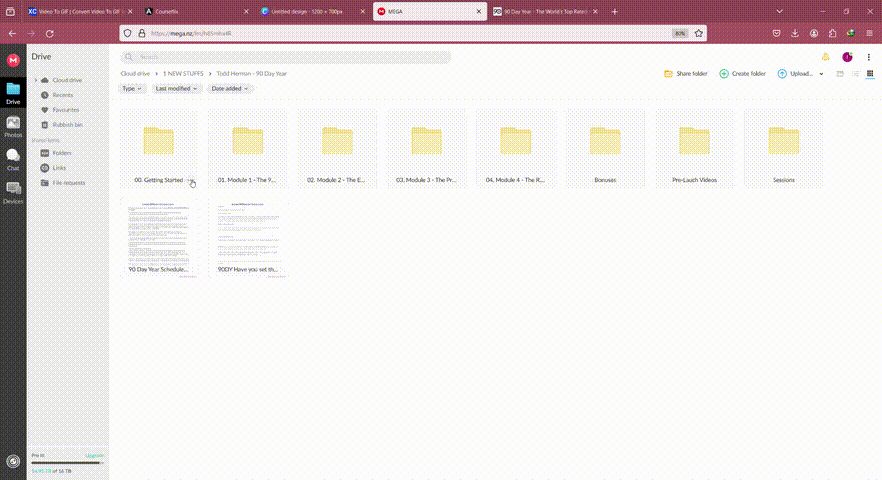The height and width of the screenshot is (480, 882).
Task: Switch to grid thumbnail view
Action: (x=870, y=74)
